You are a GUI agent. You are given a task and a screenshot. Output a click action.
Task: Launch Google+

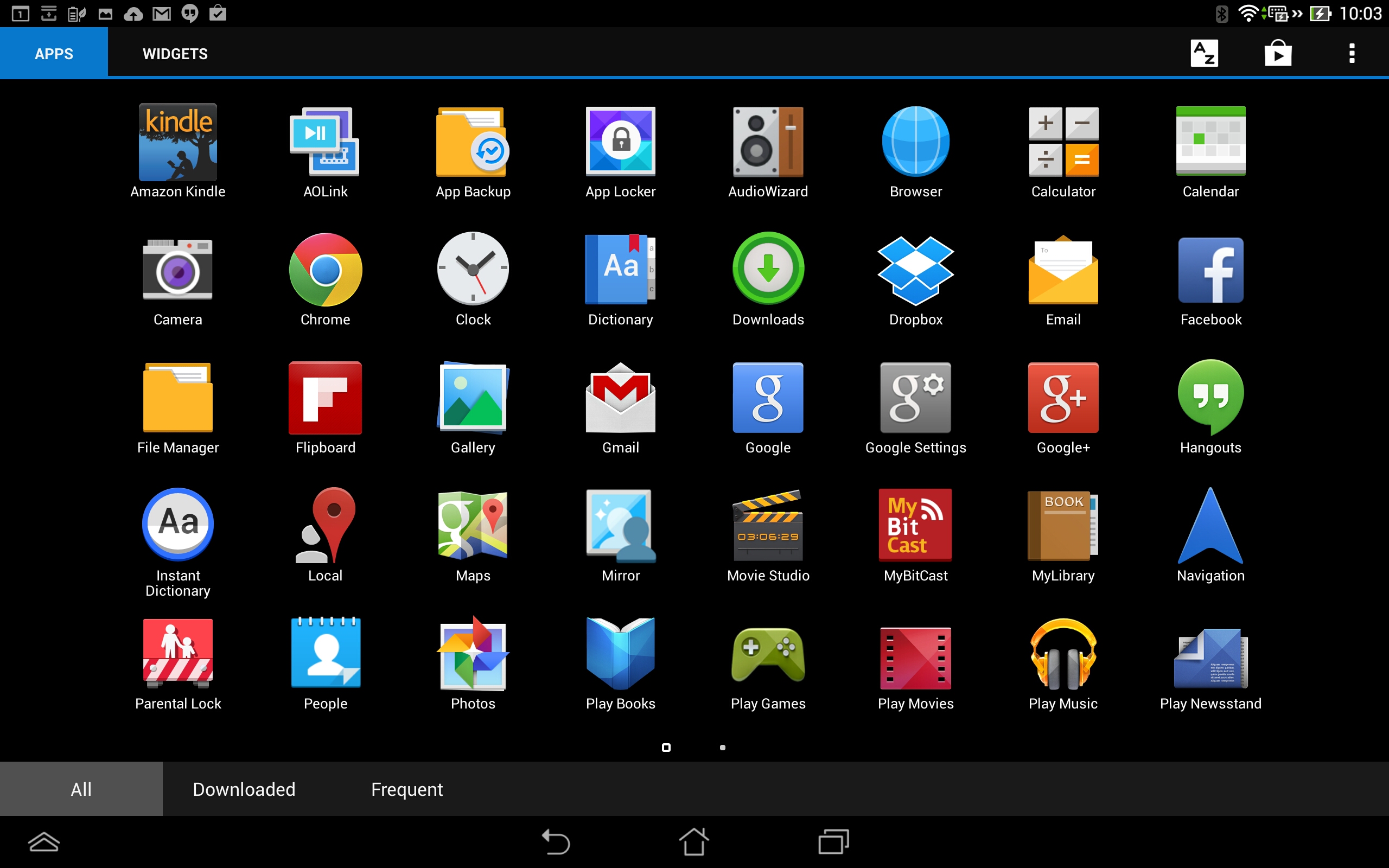point(1063,407)
